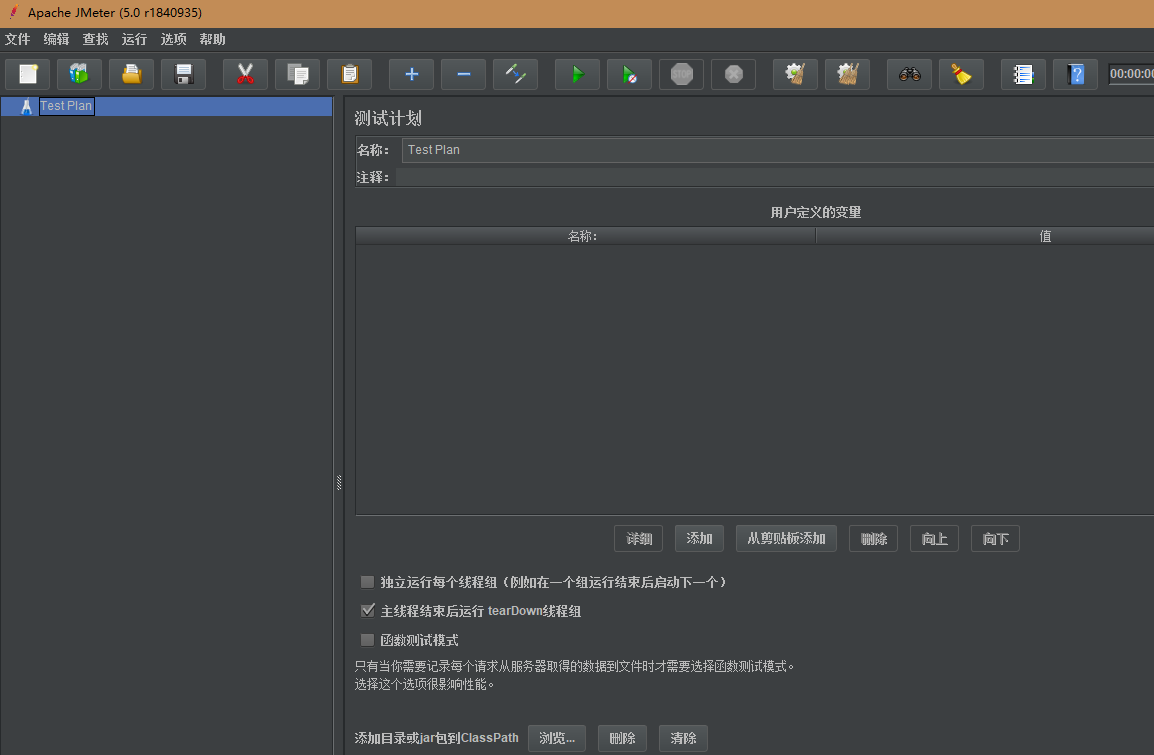
Task: Save the test plan with floppy icon
Action: coord(183,74)
